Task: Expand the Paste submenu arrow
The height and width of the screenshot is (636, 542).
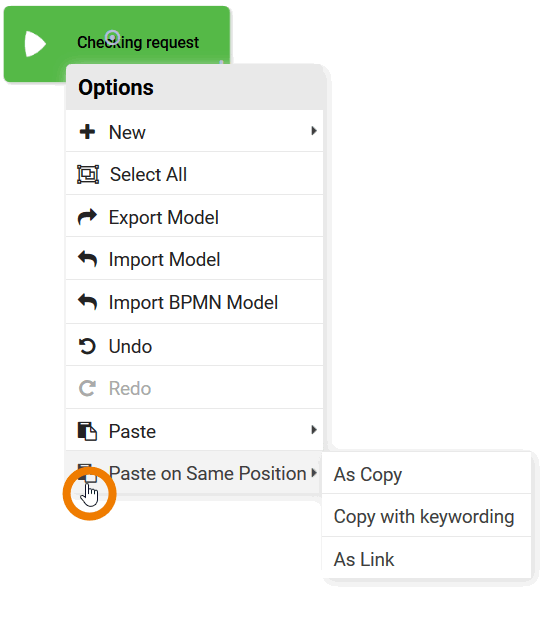Action: (314, 430)
